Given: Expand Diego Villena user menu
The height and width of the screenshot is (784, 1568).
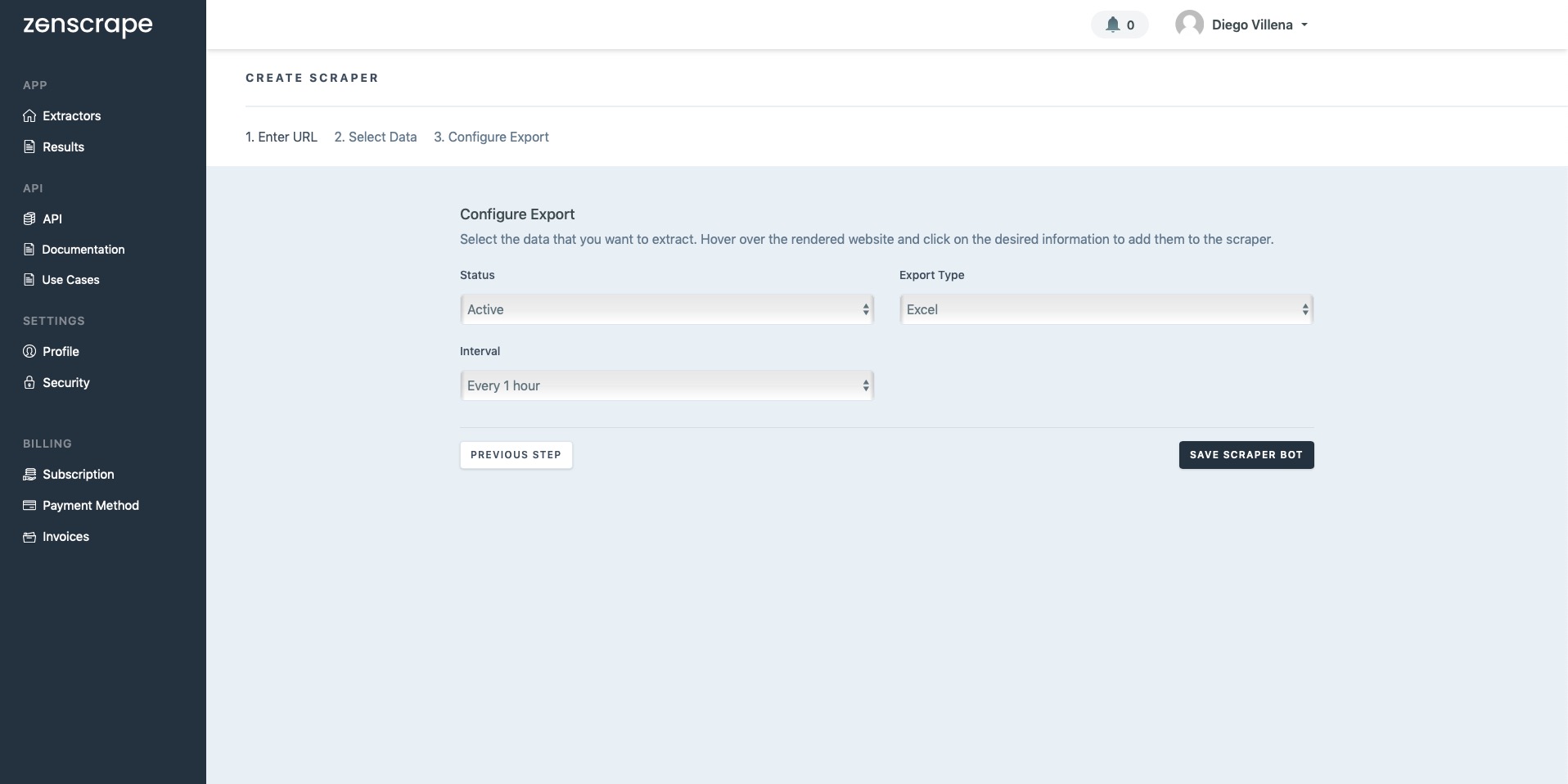Looking at the screenshot, I should pos(1250,25).
